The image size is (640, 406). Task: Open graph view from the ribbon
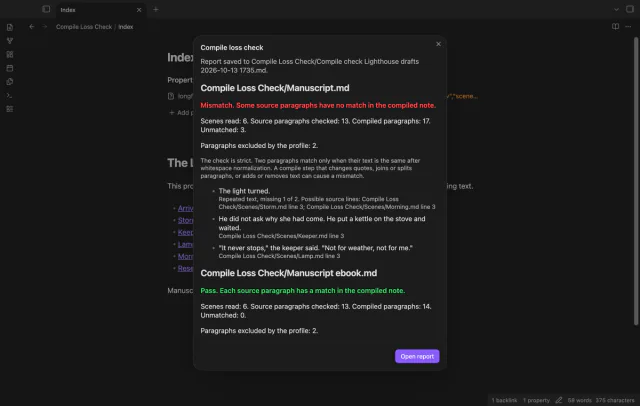pyautogui.click(x=10, y=41)
